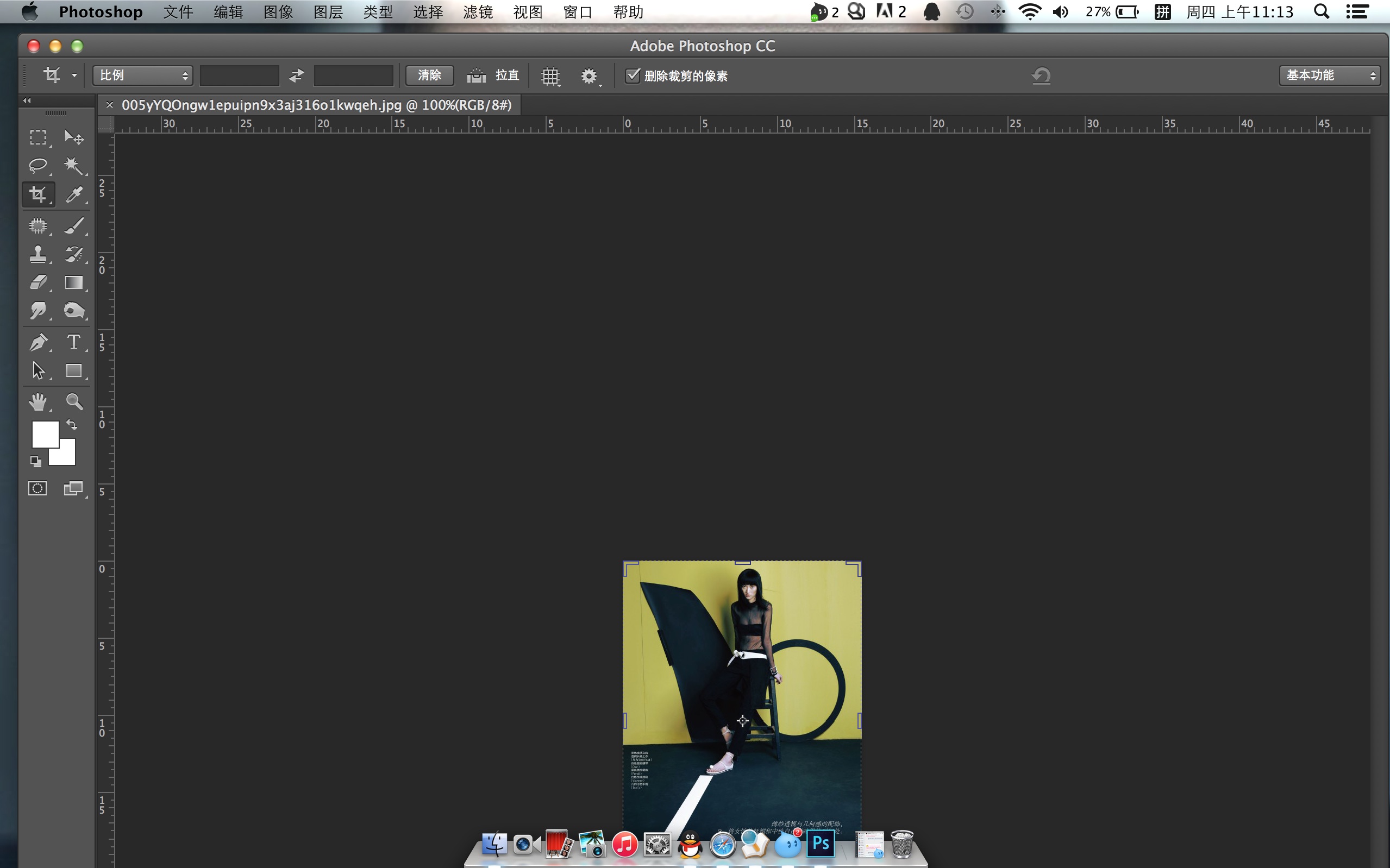Screen dimensions: 1390x868
Task: Toggle Quick Mask mode
Action: point(38,488)
